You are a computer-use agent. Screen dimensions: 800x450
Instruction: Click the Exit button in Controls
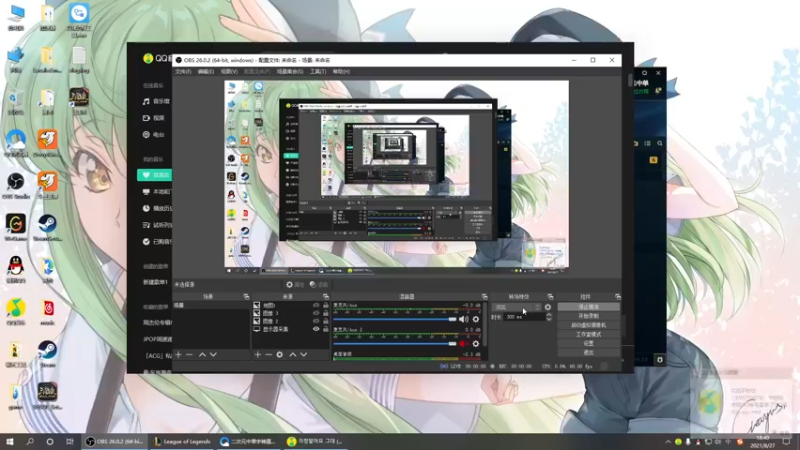click(589, 353)
